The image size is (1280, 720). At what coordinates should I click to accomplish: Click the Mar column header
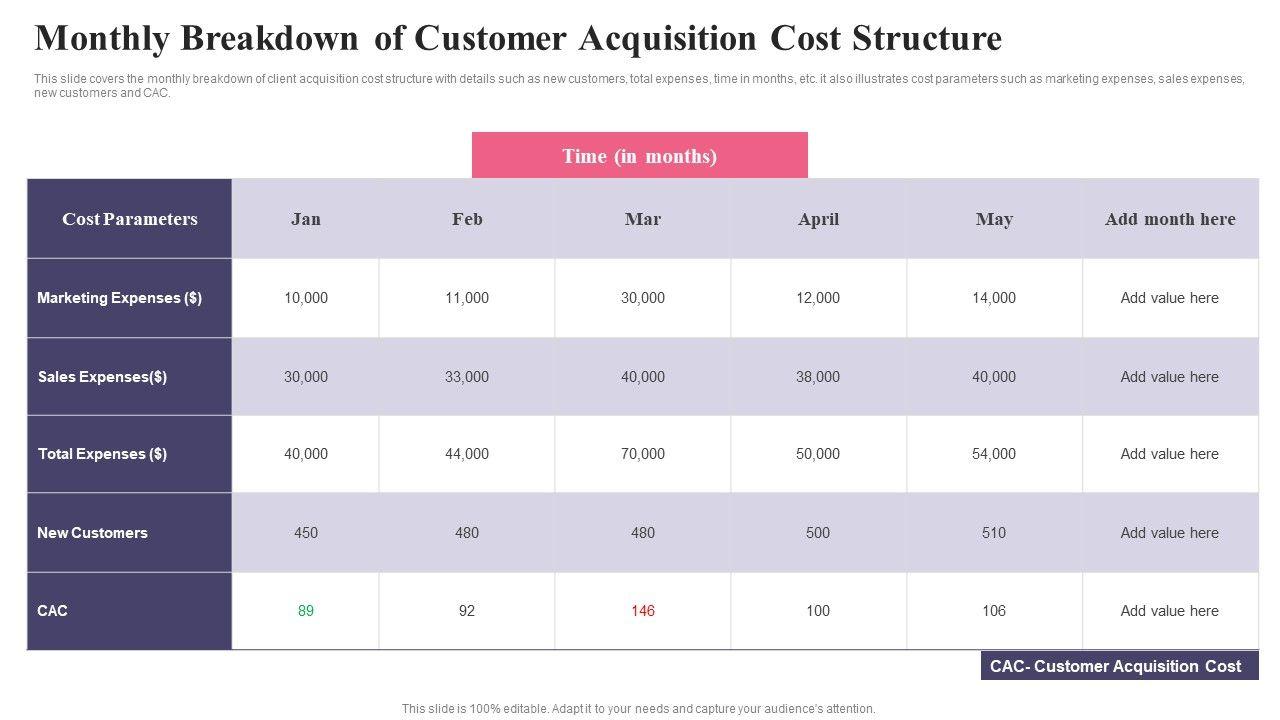pyautogui.click(x=643, y=219)
